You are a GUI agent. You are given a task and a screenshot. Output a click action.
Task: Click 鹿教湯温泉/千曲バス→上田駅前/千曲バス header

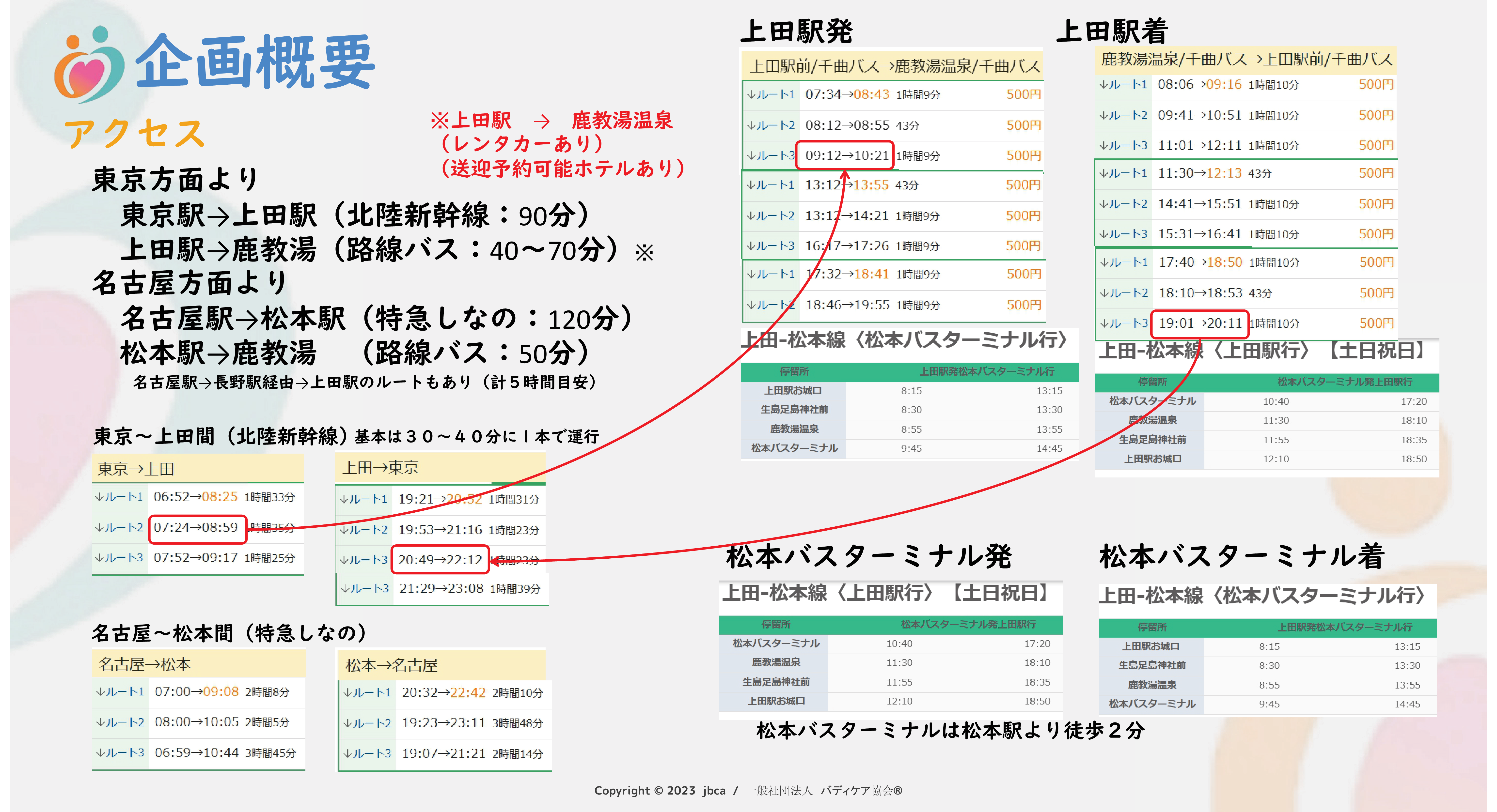click(x=1246, y=59)
